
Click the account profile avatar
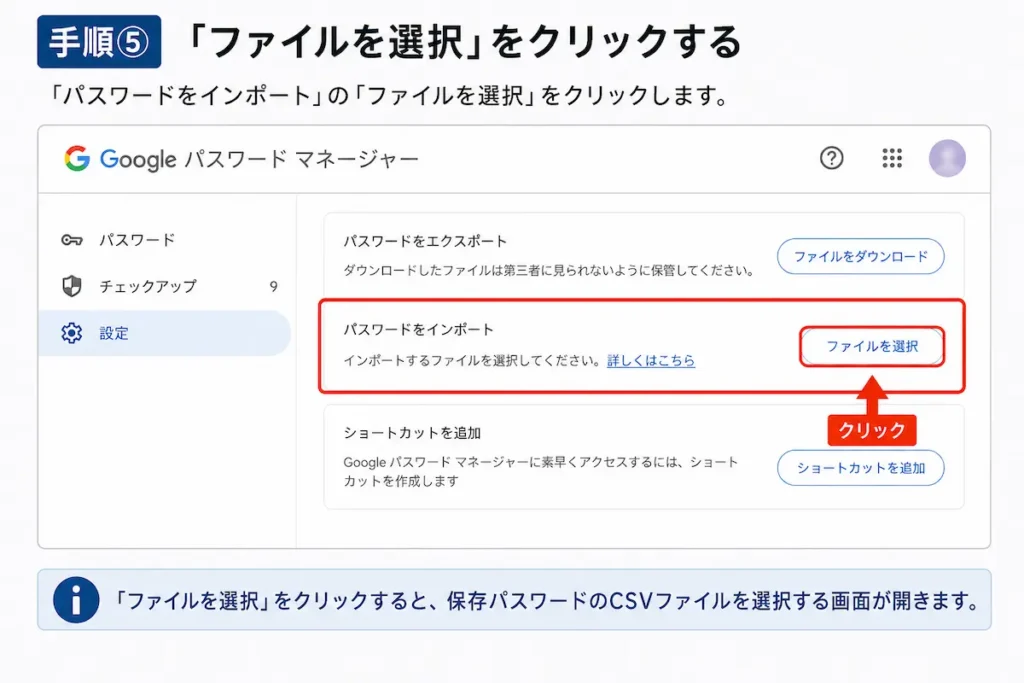pos(947,158)
